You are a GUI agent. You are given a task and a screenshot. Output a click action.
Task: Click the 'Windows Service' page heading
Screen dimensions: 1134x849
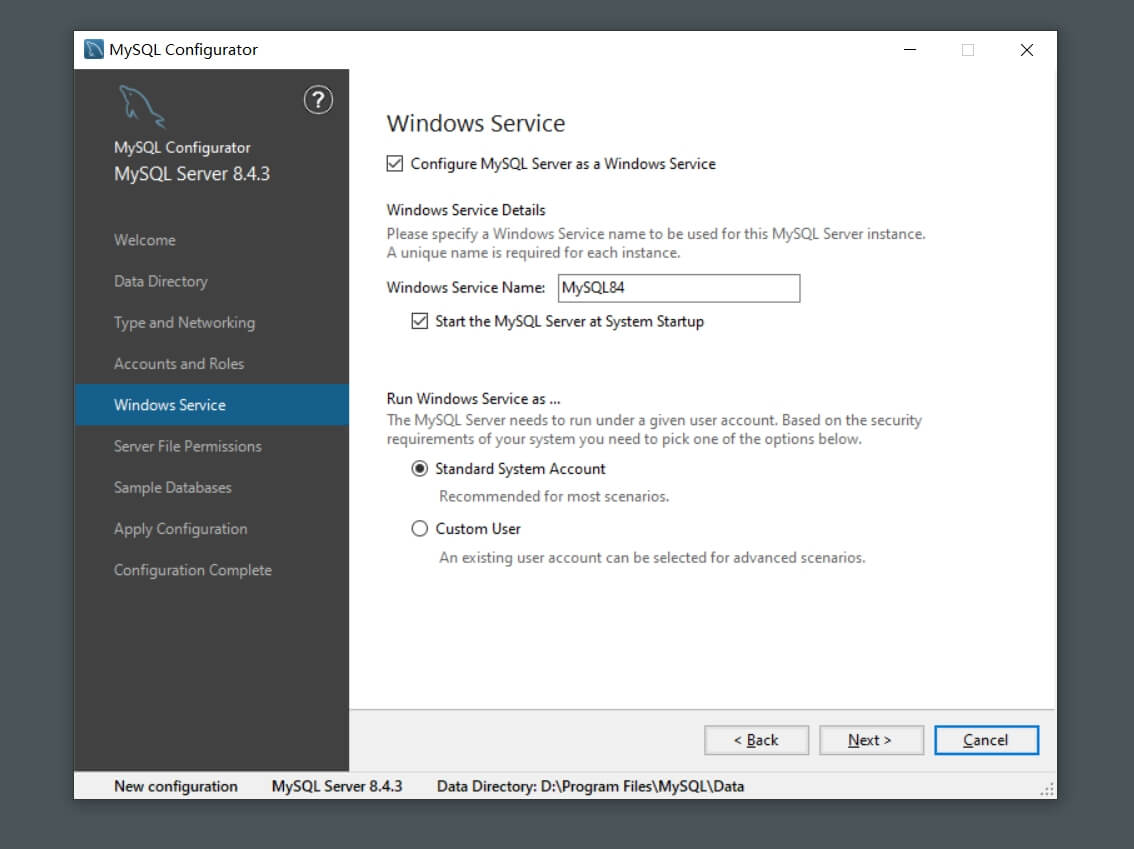click(476, 123)
